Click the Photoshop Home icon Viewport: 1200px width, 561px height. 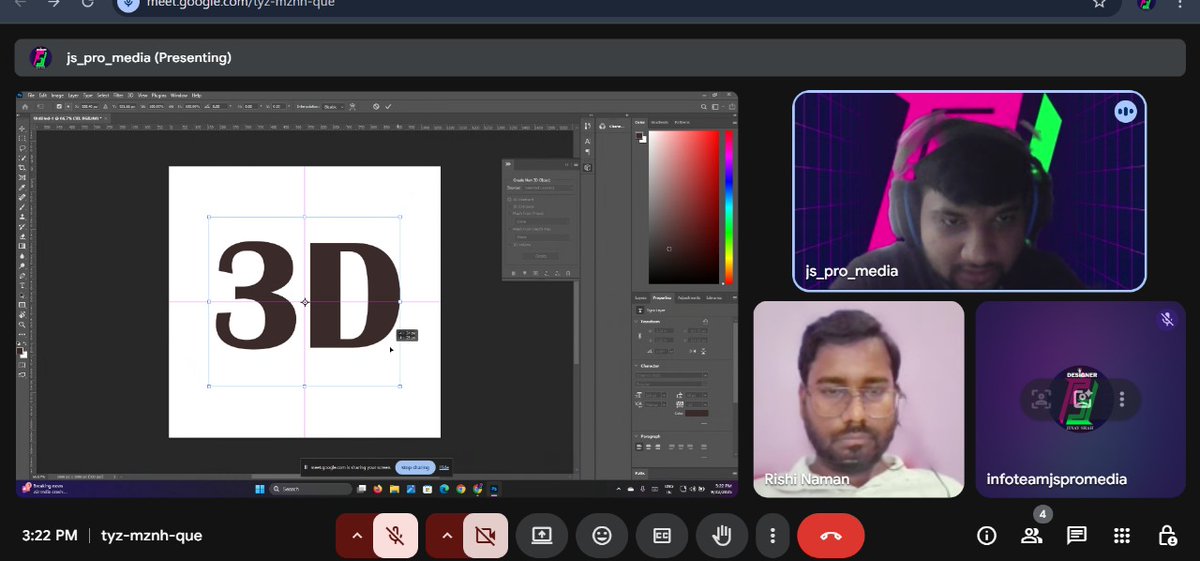point(25,106)
